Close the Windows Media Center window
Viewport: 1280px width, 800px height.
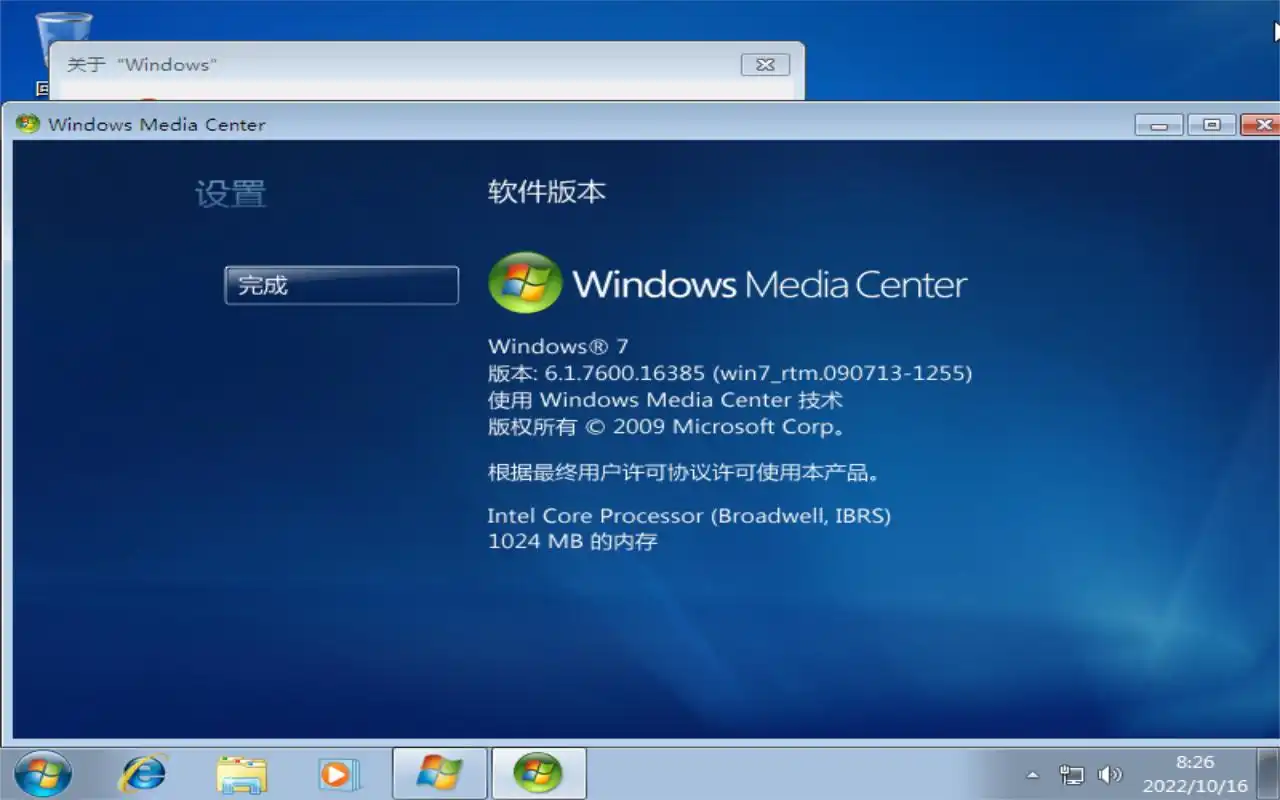[x=1262, y=125]
